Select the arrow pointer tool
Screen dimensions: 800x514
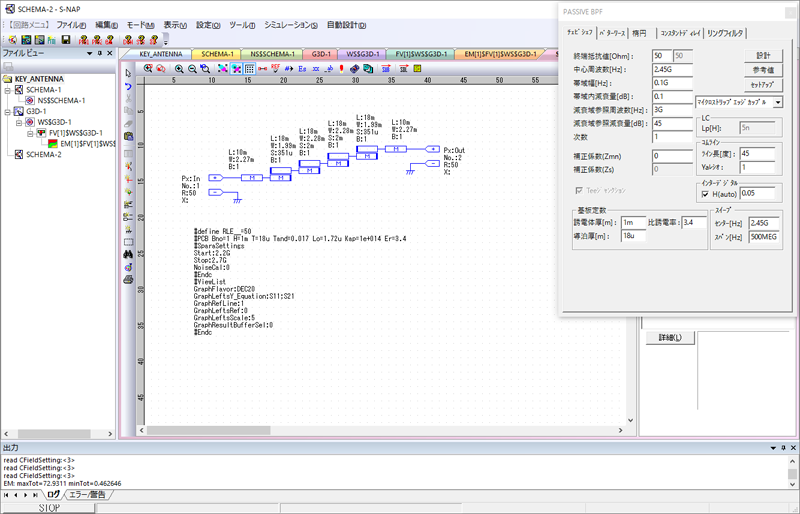(x=128, y=73)
